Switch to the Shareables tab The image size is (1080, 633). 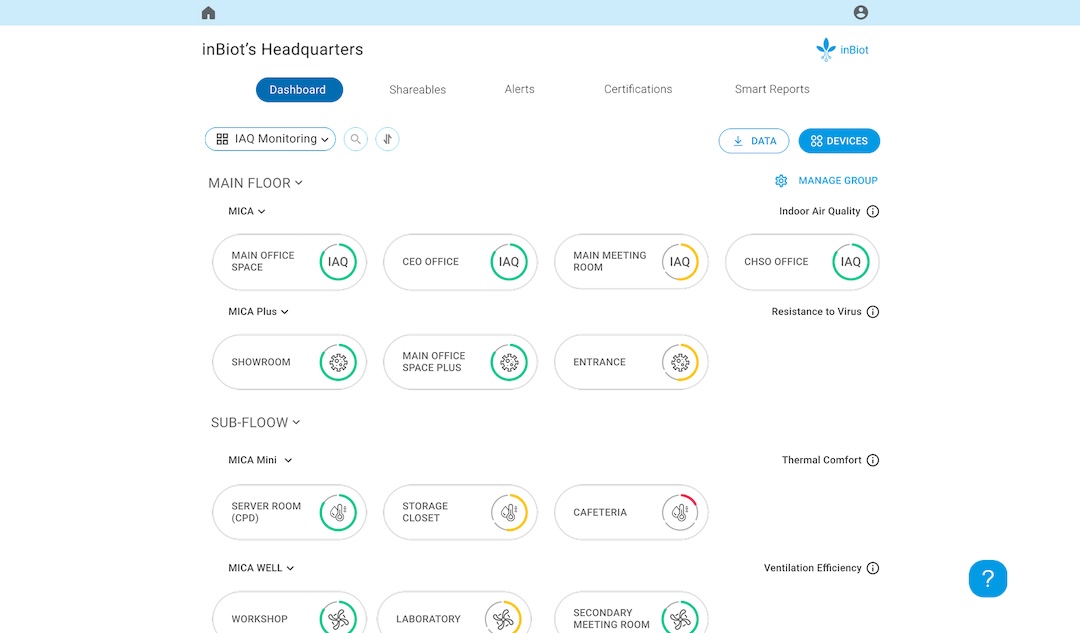[417, 90]
